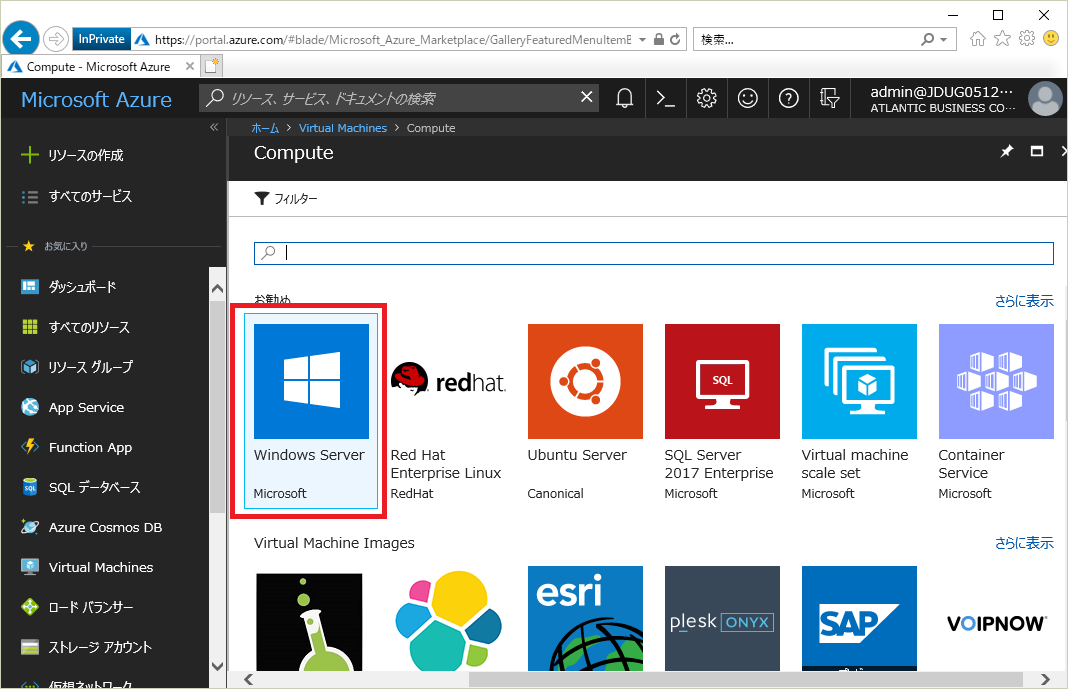This screenshot has width=1068, height=689.
Task: Click the horizontal scrollbar right arrow
Action: point(1046,679)
